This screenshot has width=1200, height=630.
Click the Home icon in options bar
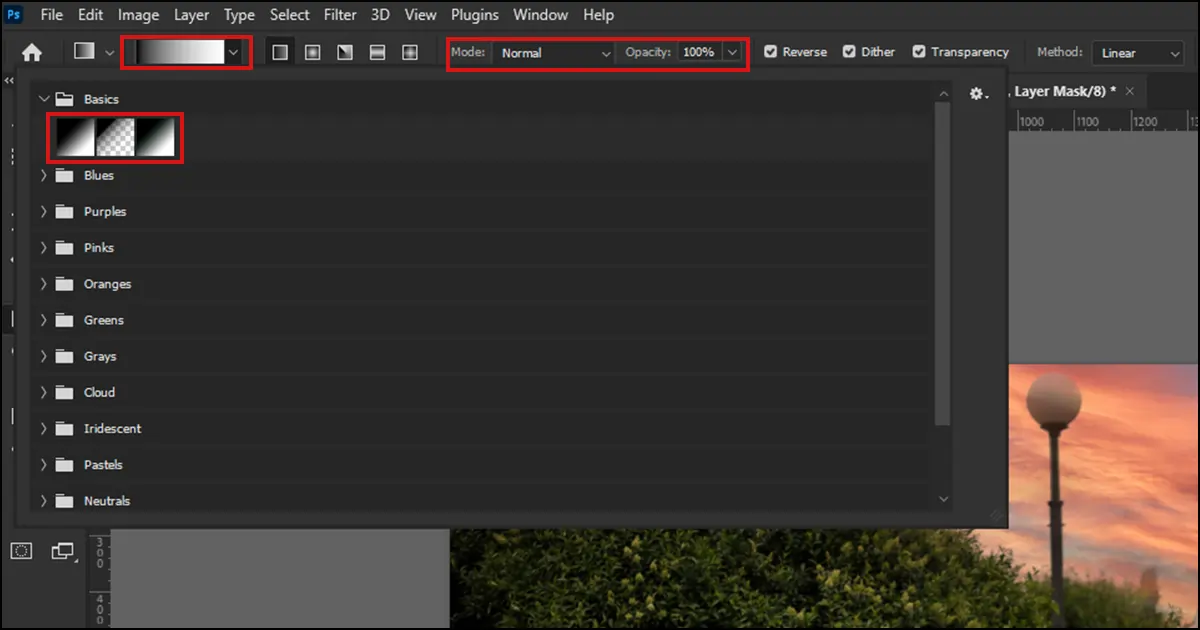point(32,53)
